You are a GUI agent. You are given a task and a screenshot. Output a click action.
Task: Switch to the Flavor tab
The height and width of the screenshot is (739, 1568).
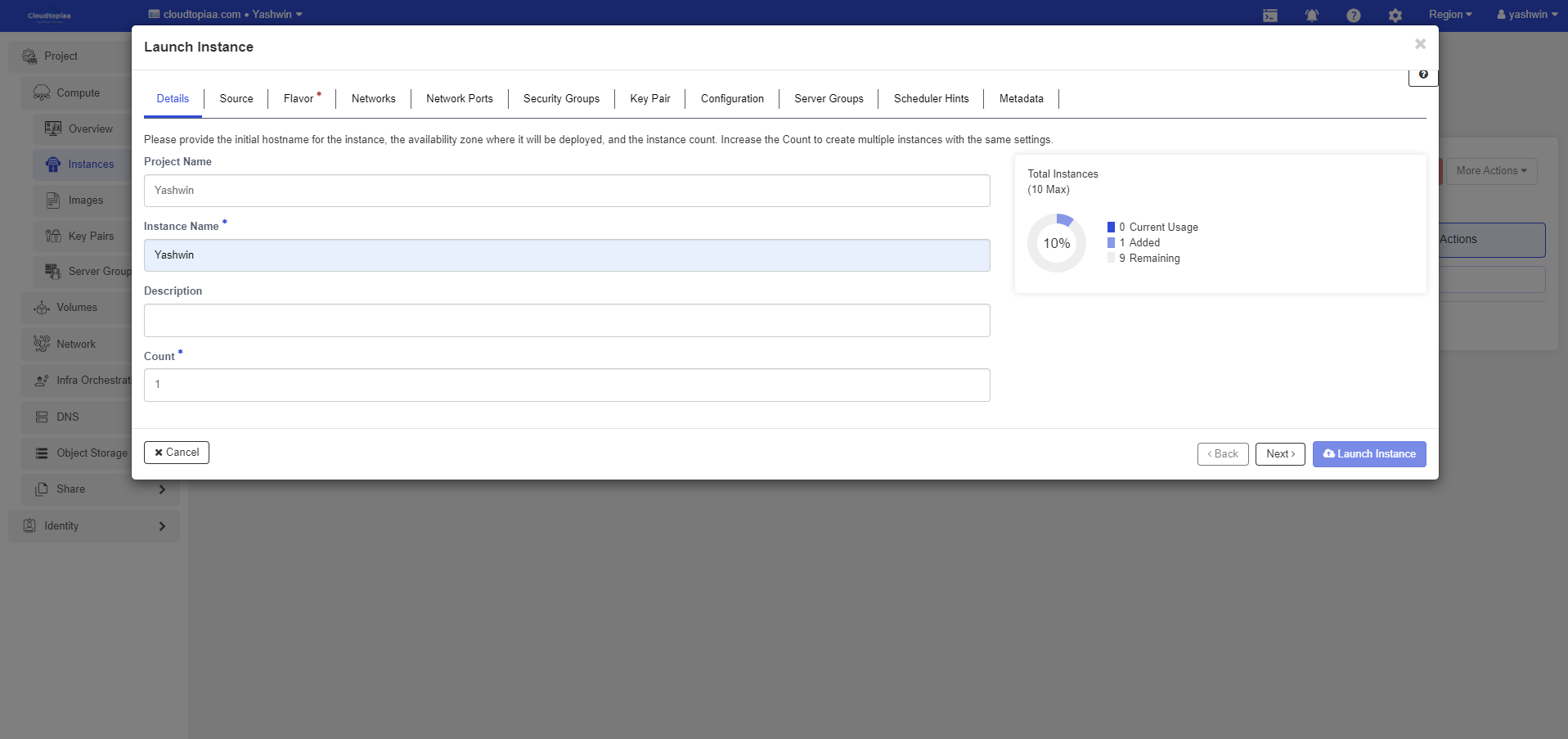click(x=299, y=99)
